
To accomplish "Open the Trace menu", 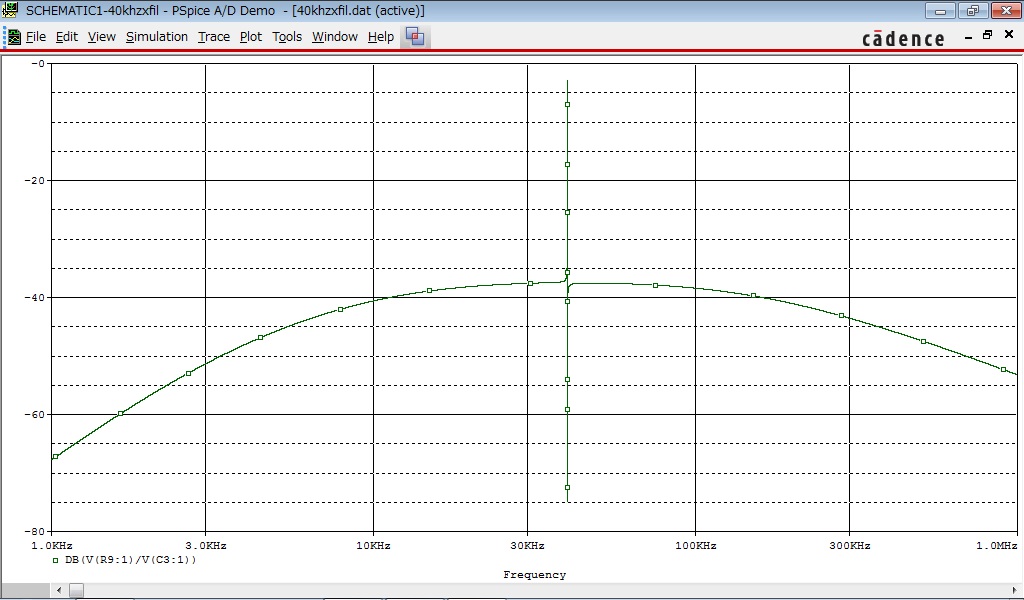I will [213, 37].
